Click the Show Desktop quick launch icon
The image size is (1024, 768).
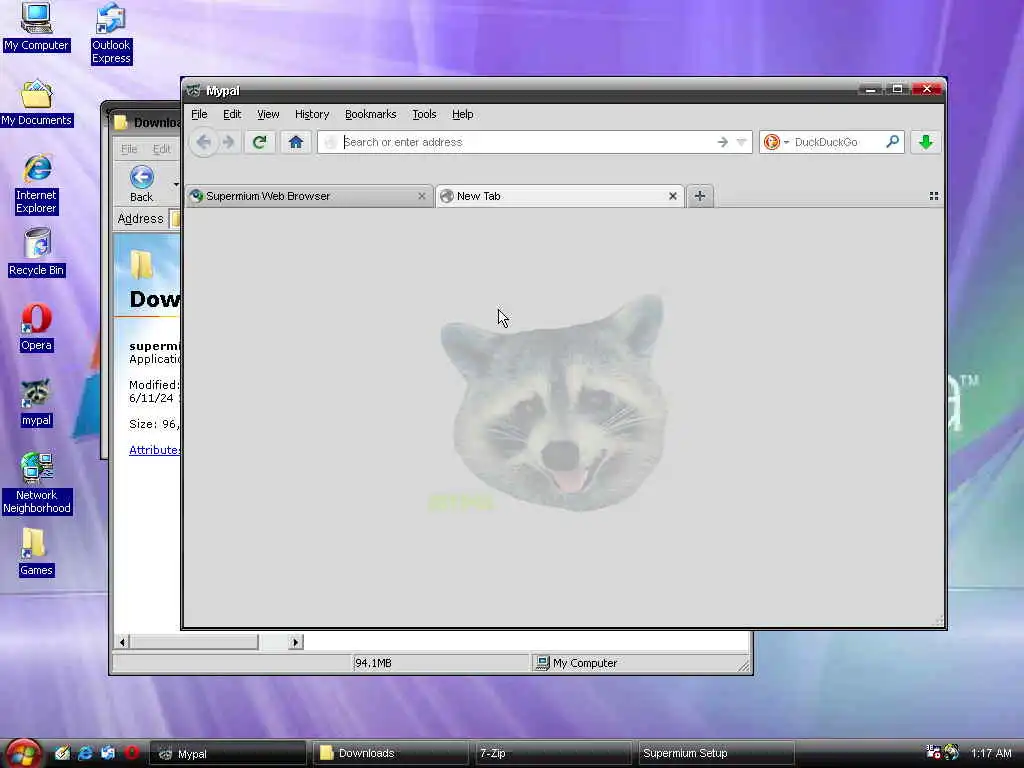click(62, 753)
